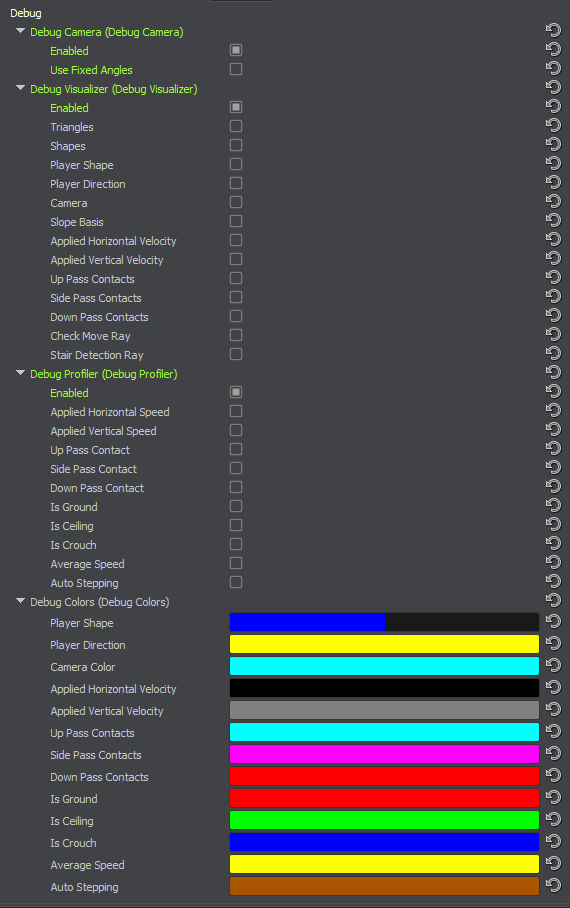Viewport: 570px width, 908px height.
Task: Reset the Stair Detection Ray property
Action: [x=553, y=353]
